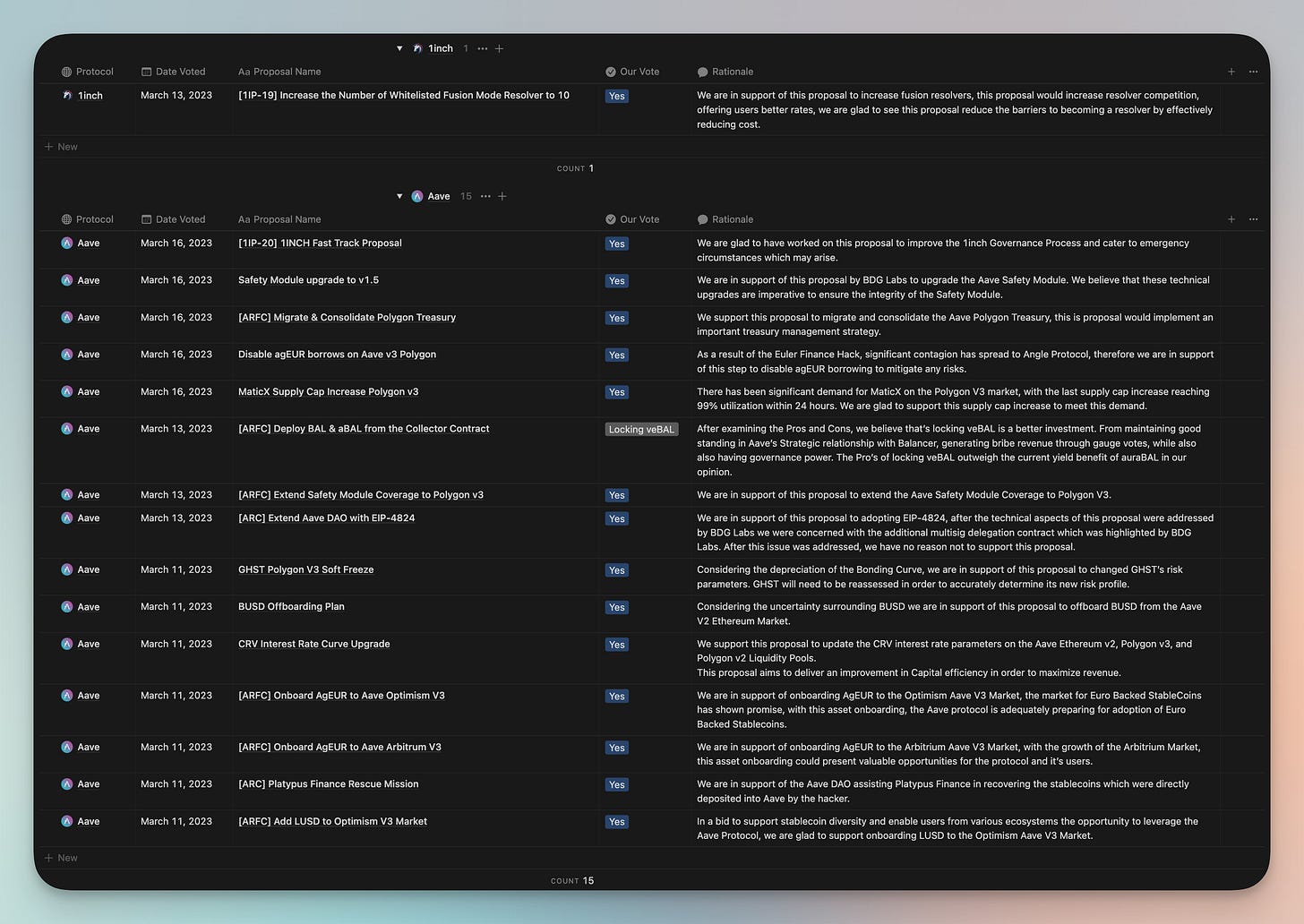Add a row with 1inch group plus icon
Image resolution: width=1304 pixels, height=924 pixels.
[x=500, y=48]
